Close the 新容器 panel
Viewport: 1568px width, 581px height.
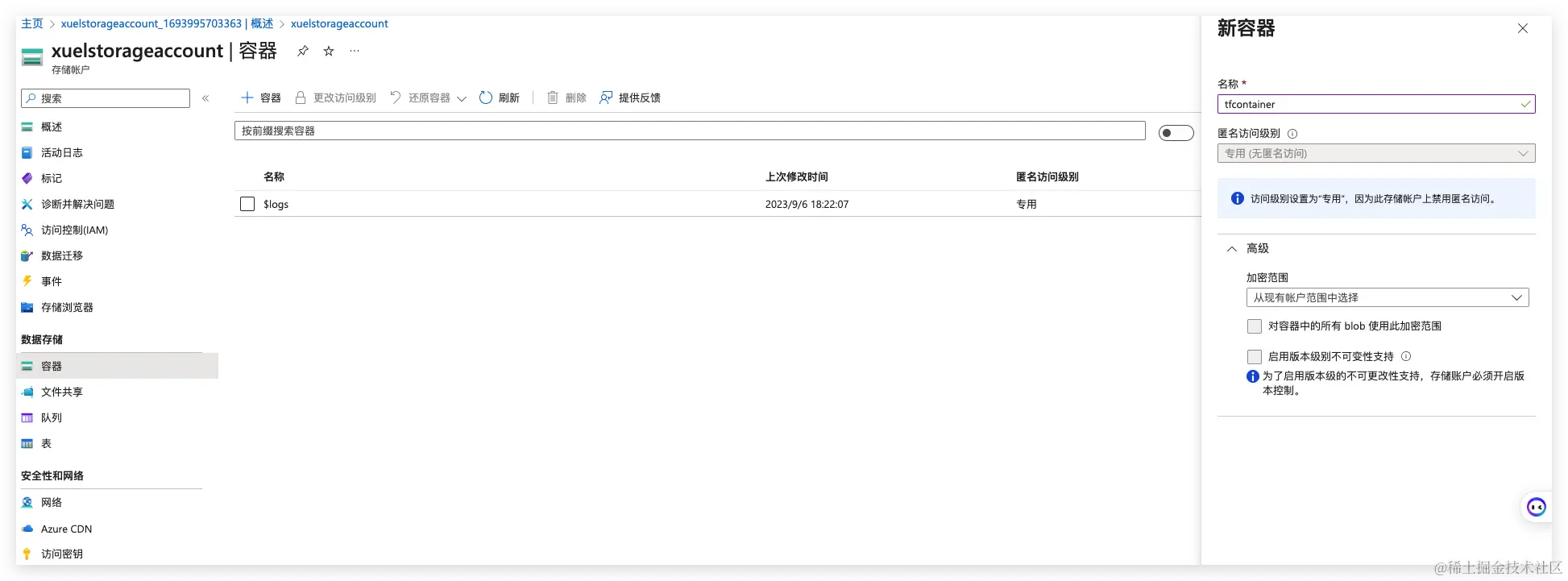[1523, 28]
